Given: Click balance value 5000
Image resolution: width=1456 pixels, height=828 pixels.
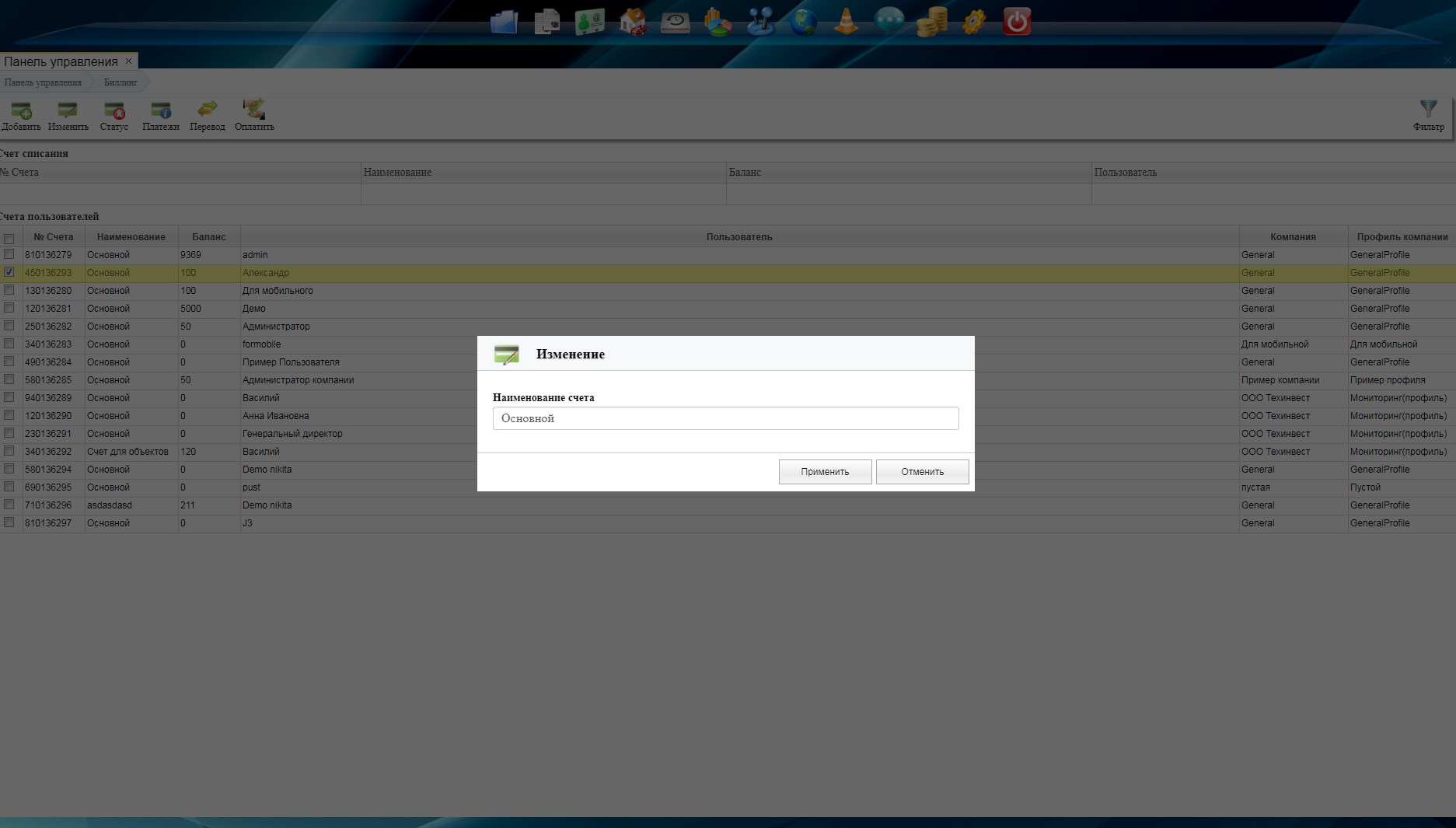Looking at the screenshot, I should coord(190,309).
